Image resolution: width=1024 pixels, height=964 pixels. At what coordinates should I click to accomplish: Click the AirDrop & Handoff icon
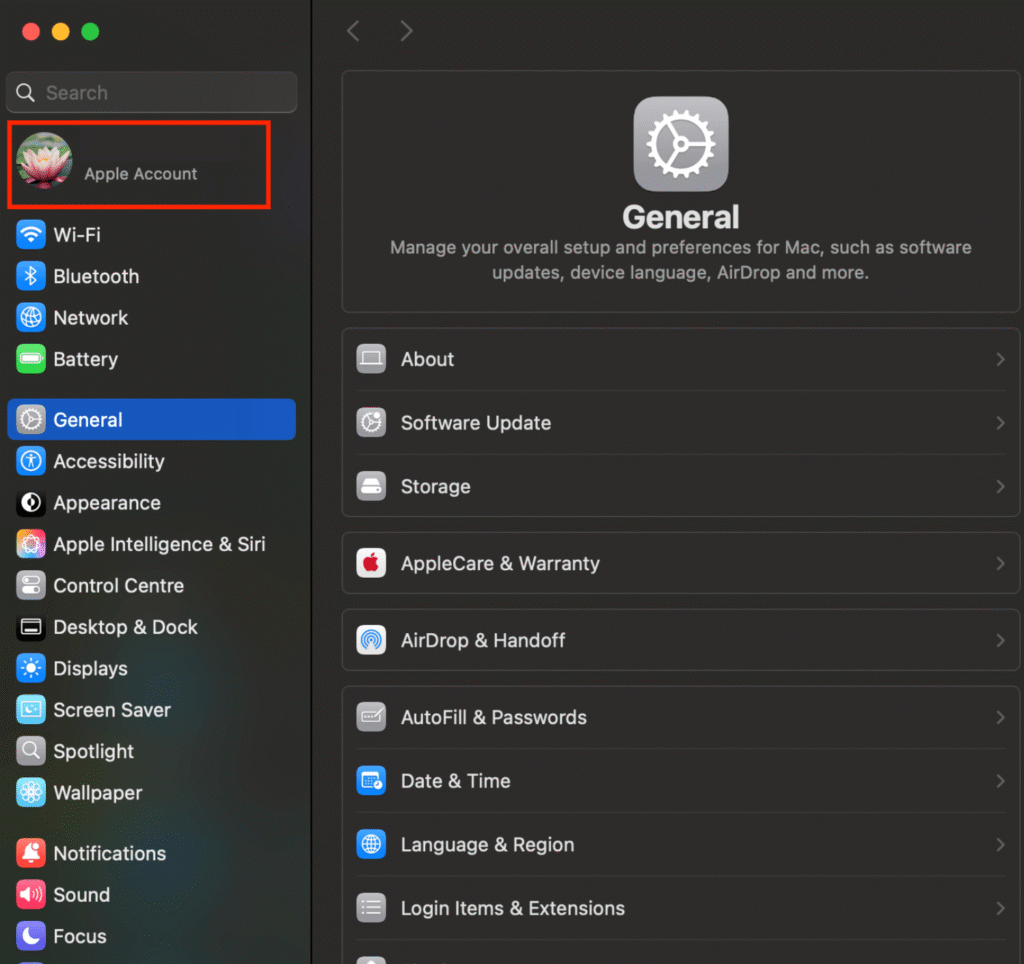pos(371,640)
